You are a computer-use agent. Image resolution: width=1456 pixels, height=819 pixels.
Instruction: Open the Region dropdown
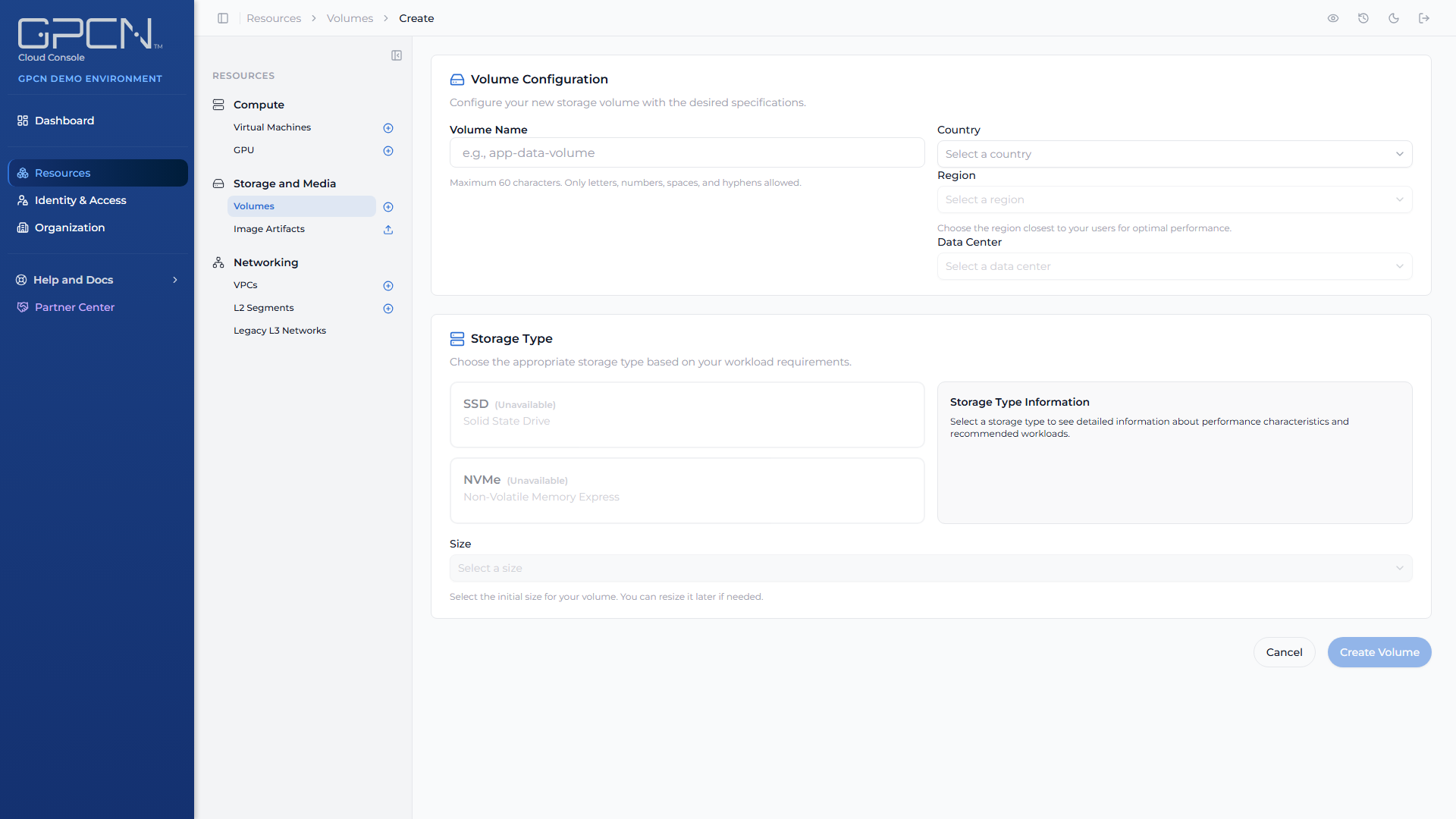[1175, 199]
